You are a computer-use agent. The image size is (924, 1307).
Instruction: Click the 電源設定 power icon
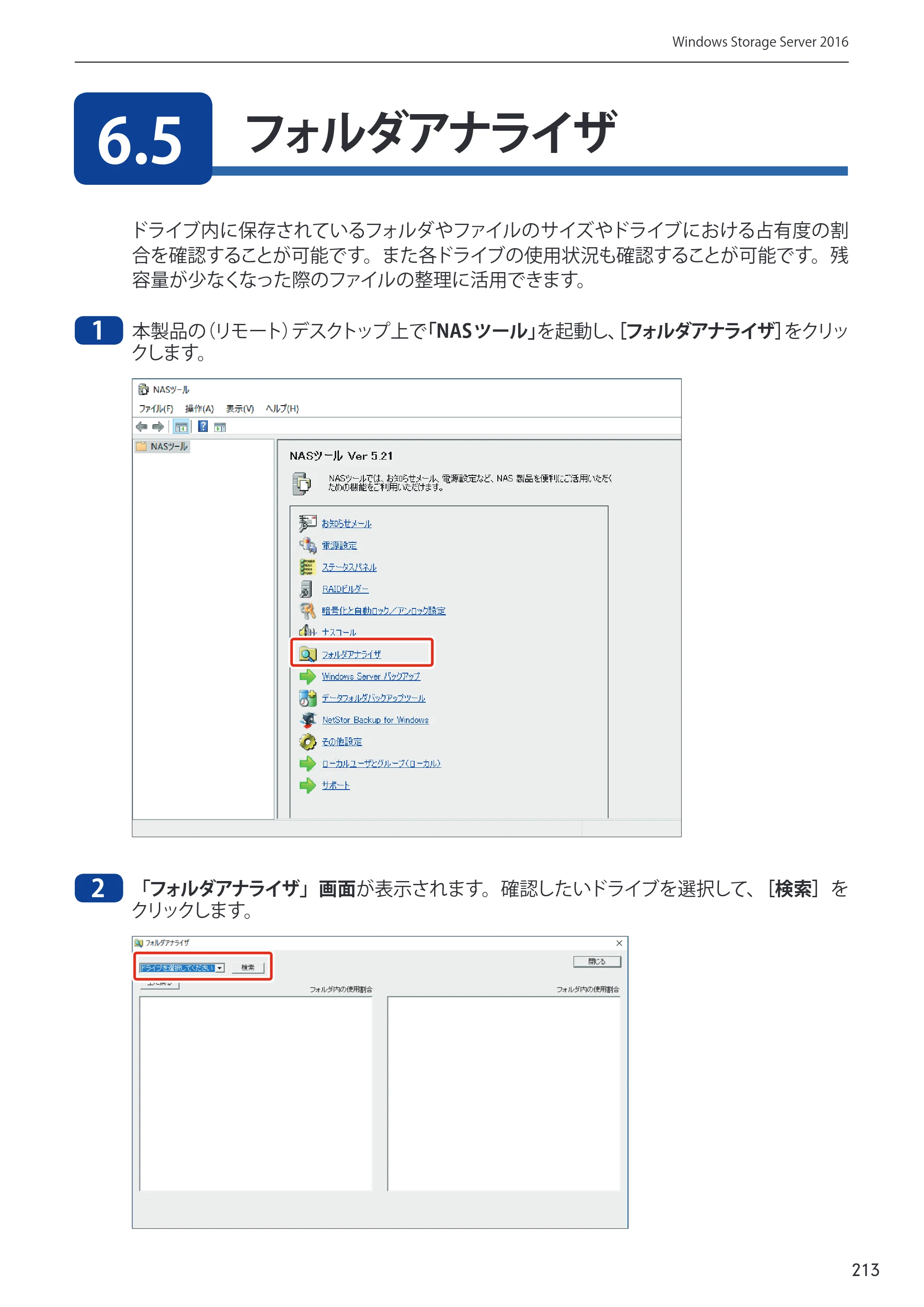click(x=307, y=545)
